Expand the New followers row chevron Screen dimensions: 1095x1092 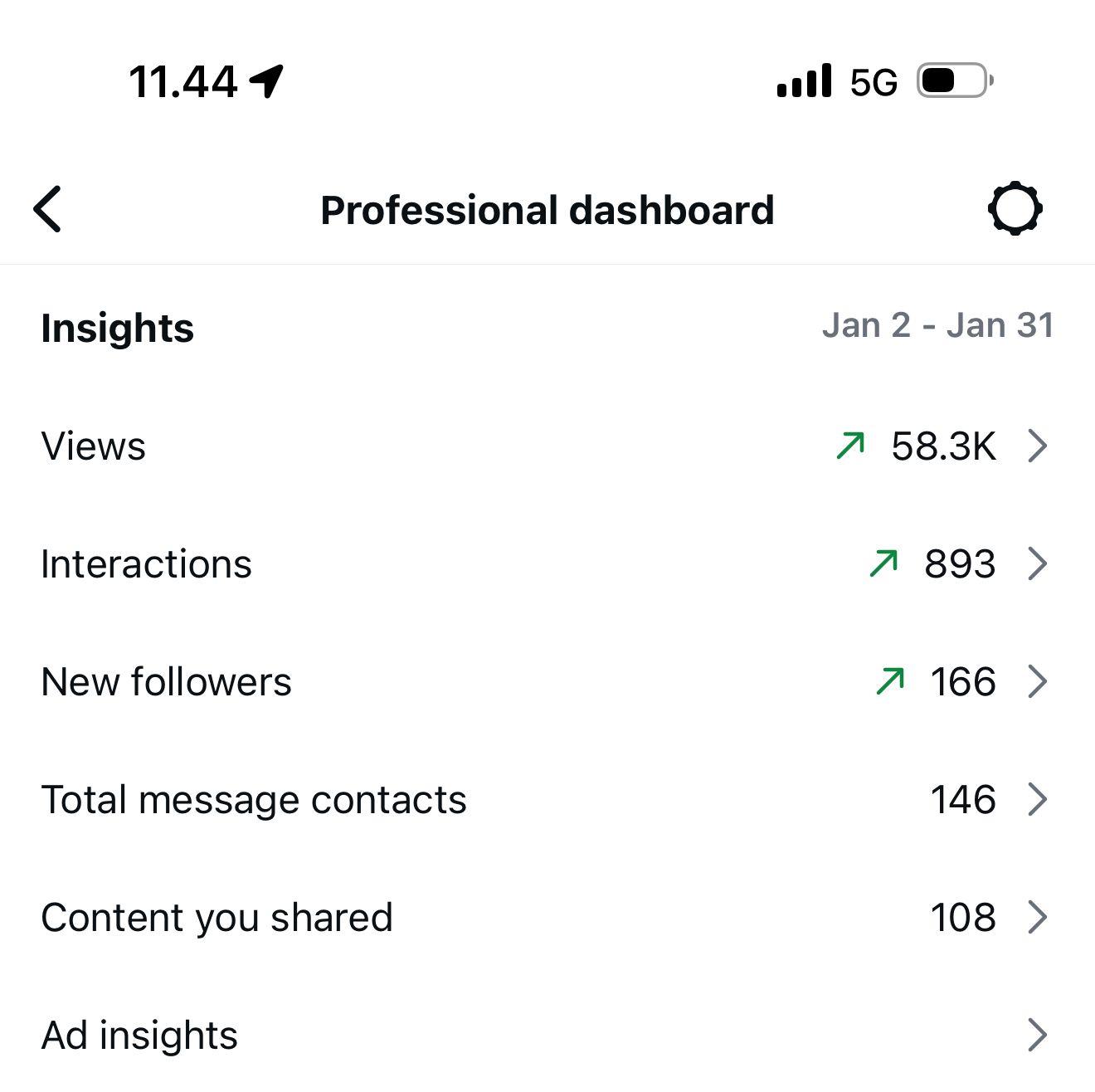tap(1037, 681)
